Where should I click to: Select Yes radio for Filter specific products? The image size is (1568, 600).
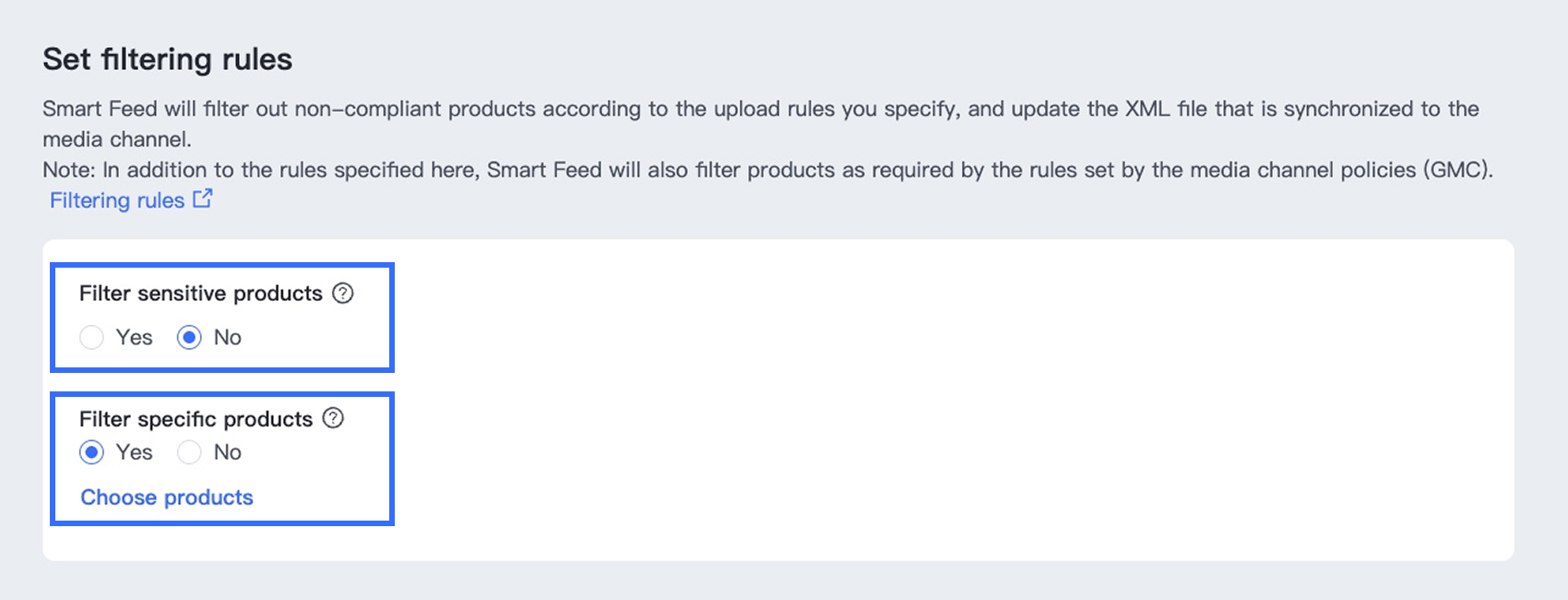[x=91, y=452]
